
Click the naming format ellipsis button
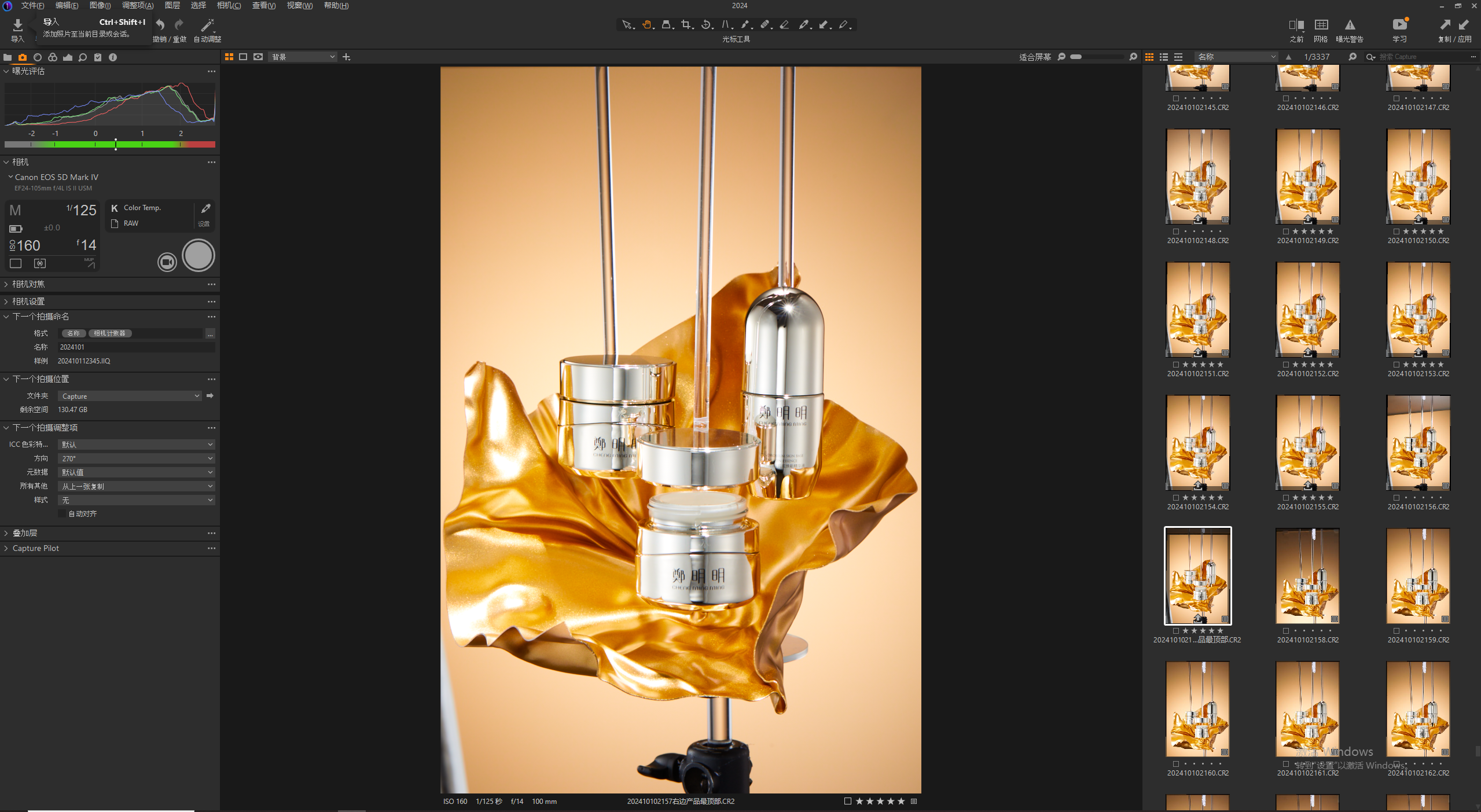point(210,333)
